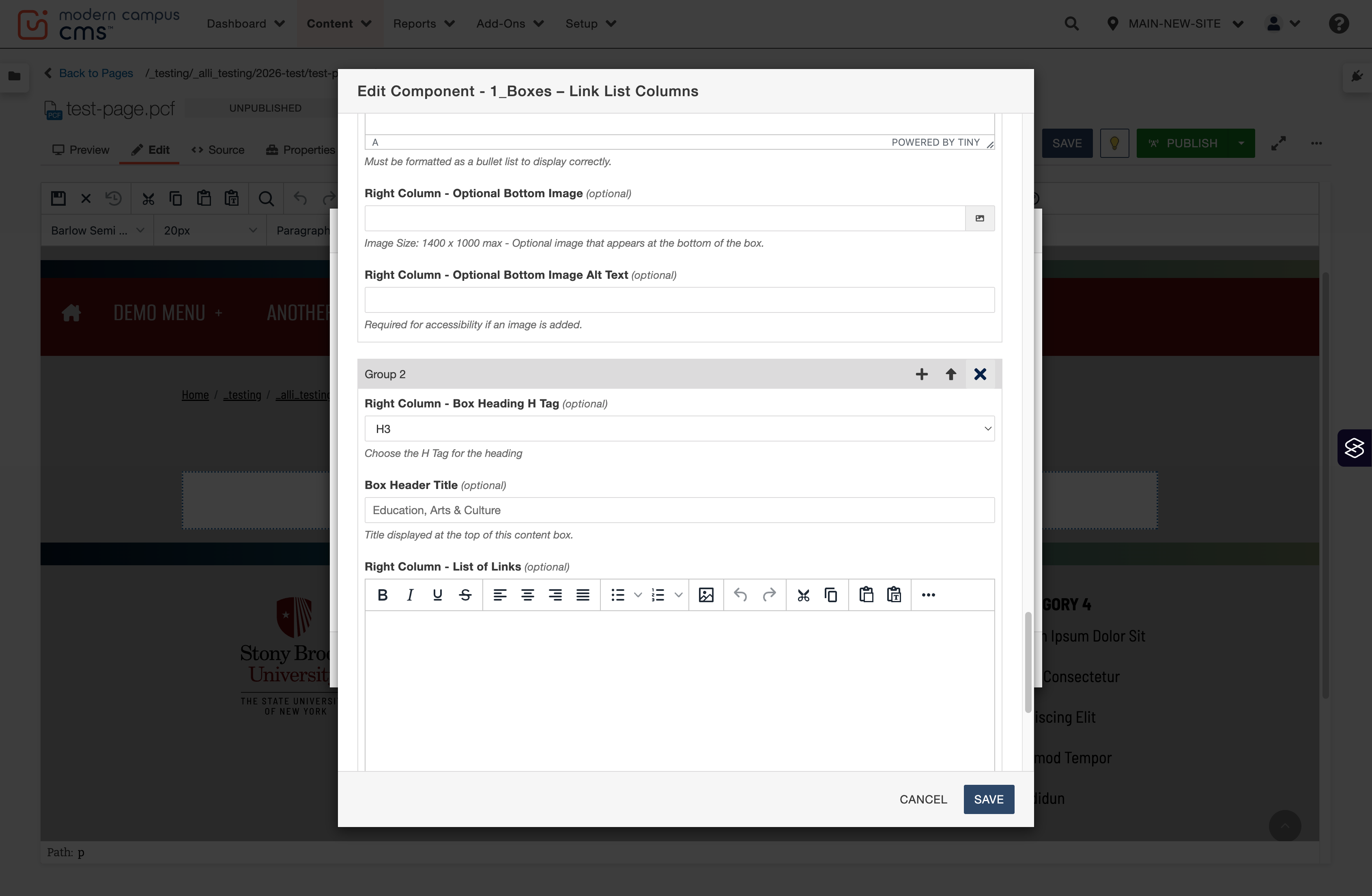Toggle bold in List of Links editor
This screenshot has width=1372, height=896.
(382, 595)
